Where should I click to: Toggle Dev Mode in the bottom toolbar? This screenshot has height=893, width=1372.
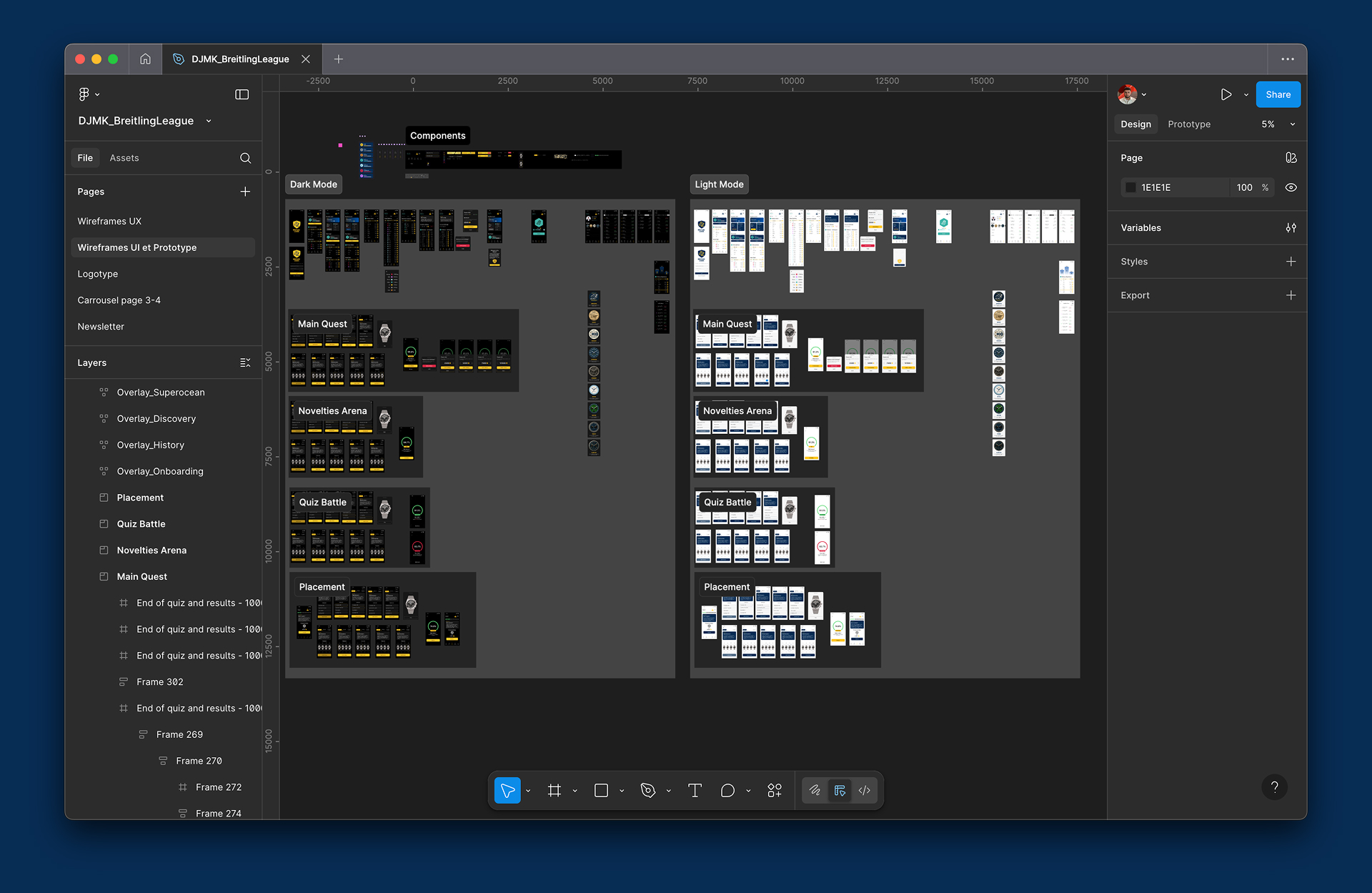point(864,790)
